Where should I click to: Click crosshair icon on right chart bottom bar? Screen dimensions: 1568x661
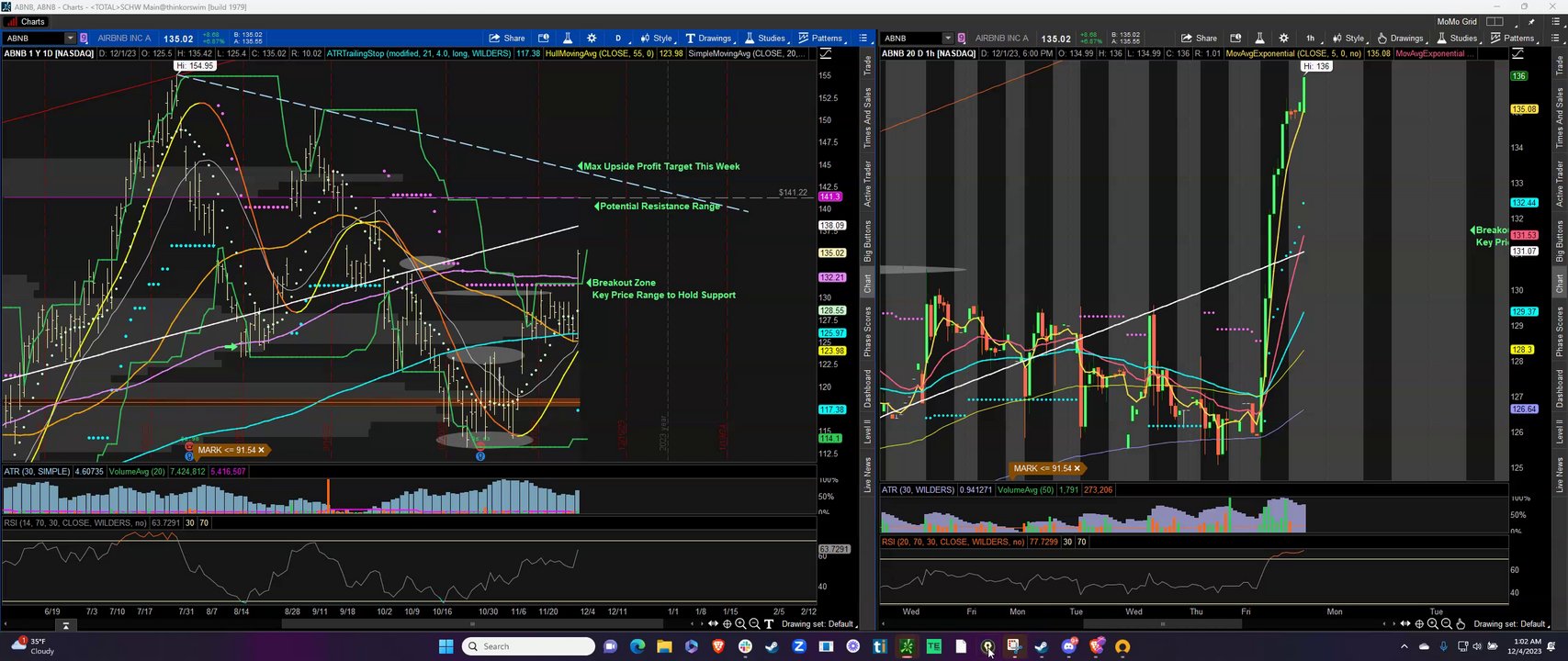click(1419, 624)
